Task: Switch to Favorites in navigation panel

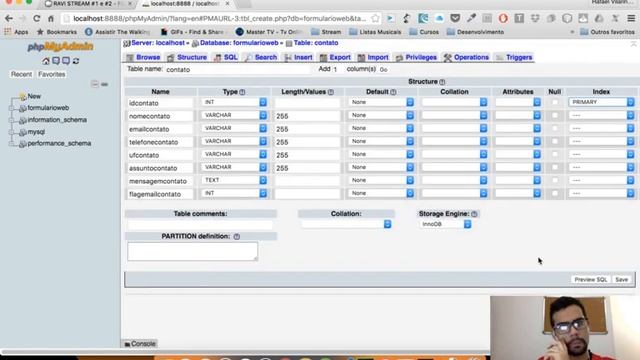Action: point(51,74)
